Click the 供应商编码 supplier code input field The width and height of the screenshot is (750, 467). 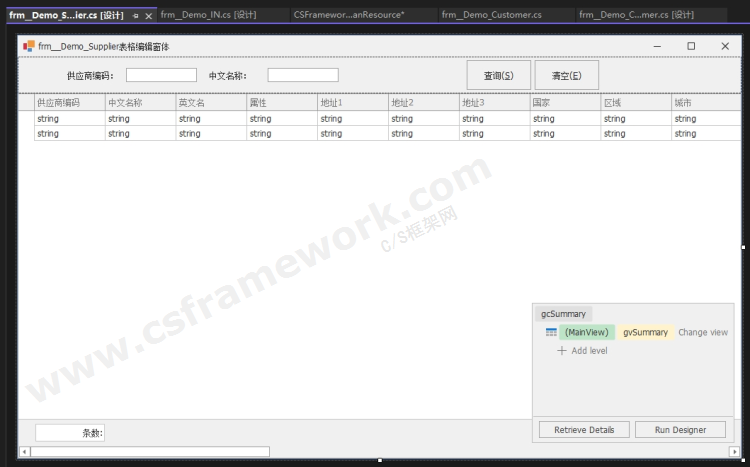pos(161,75)
